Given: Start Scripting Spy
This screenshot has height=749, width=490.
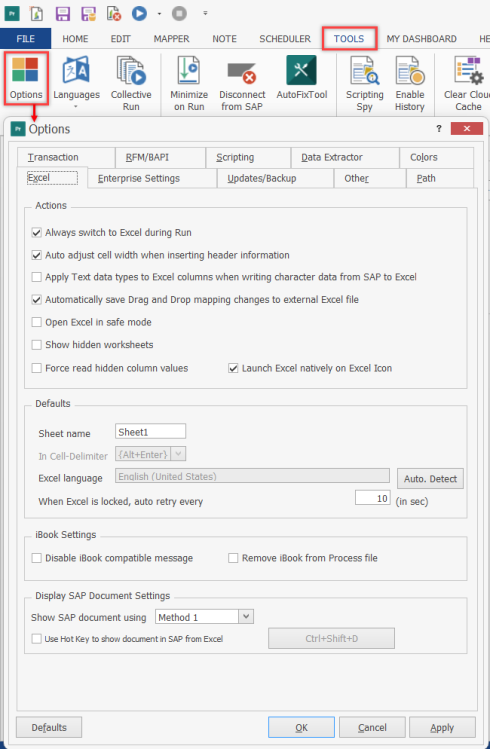Looking at the screenshot, I should tap(364, 83).
